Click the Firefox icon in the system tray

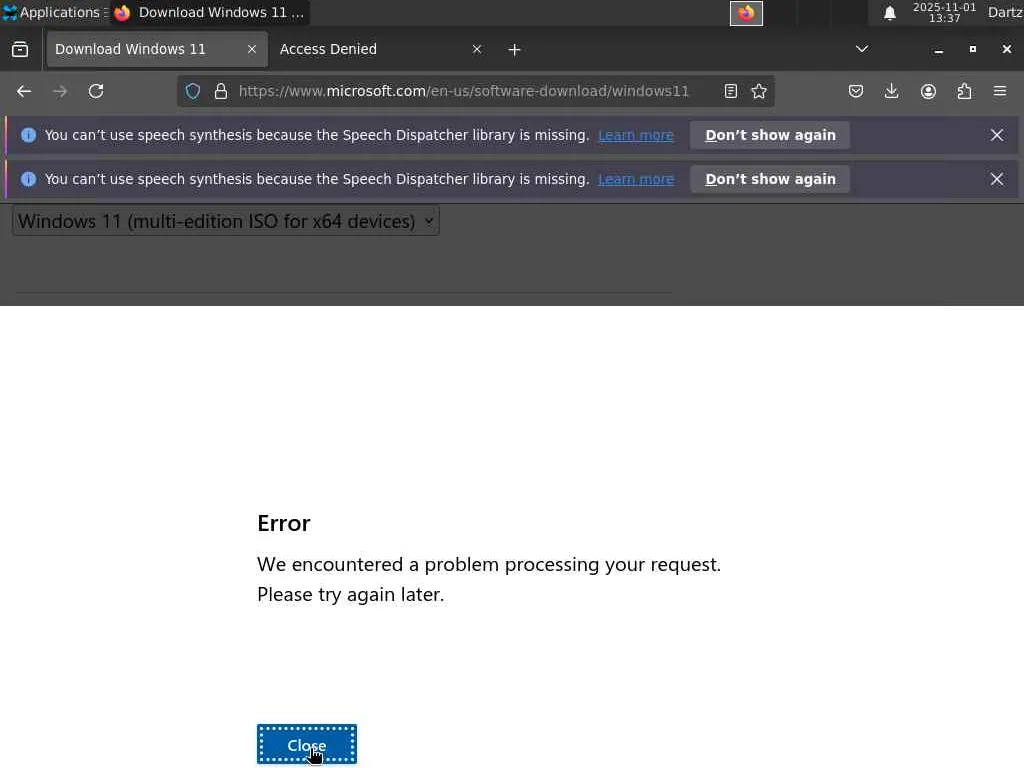[x=746, y=13]
